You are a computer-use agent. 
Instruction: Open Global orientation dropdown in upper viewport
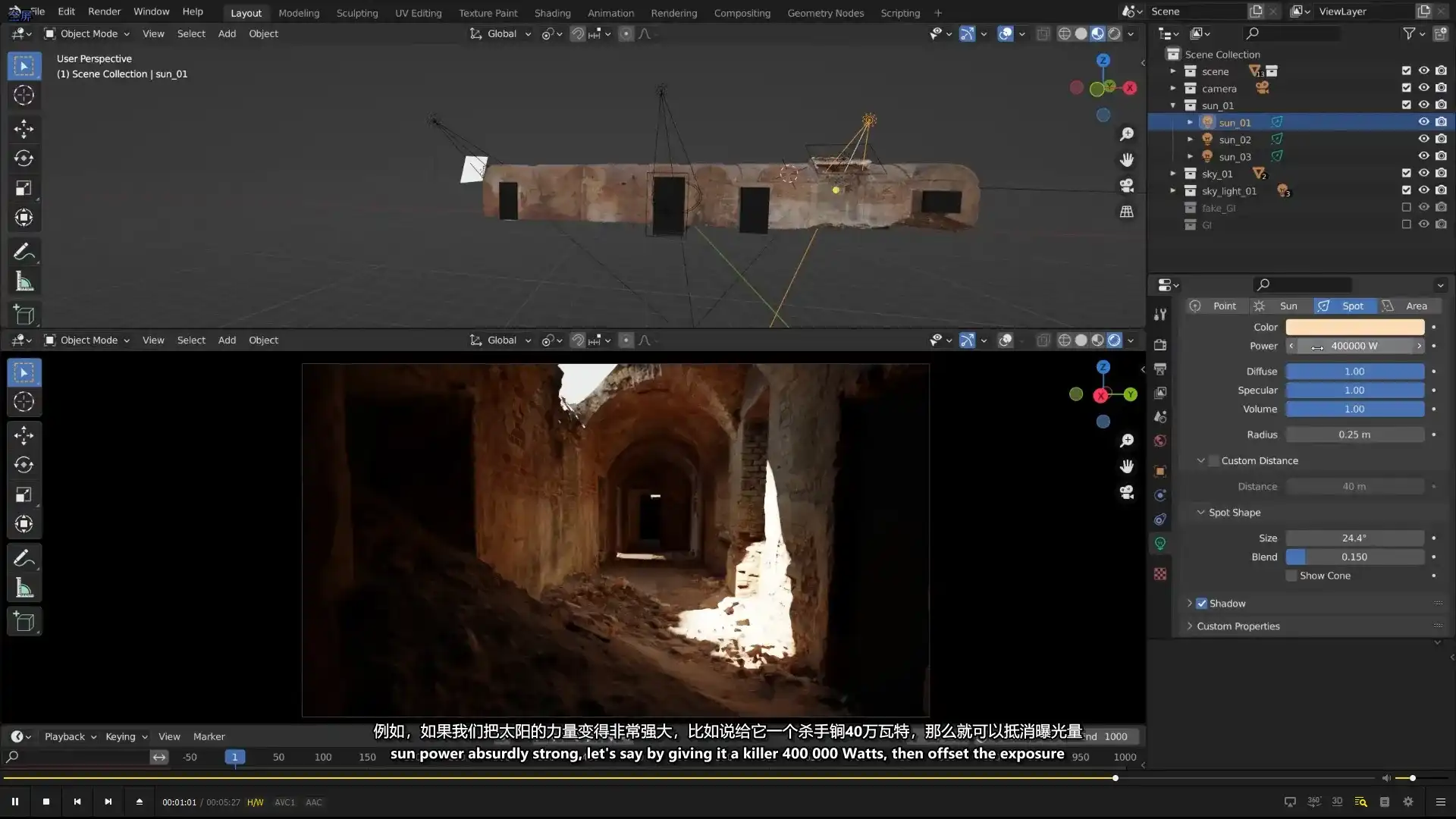500,33
